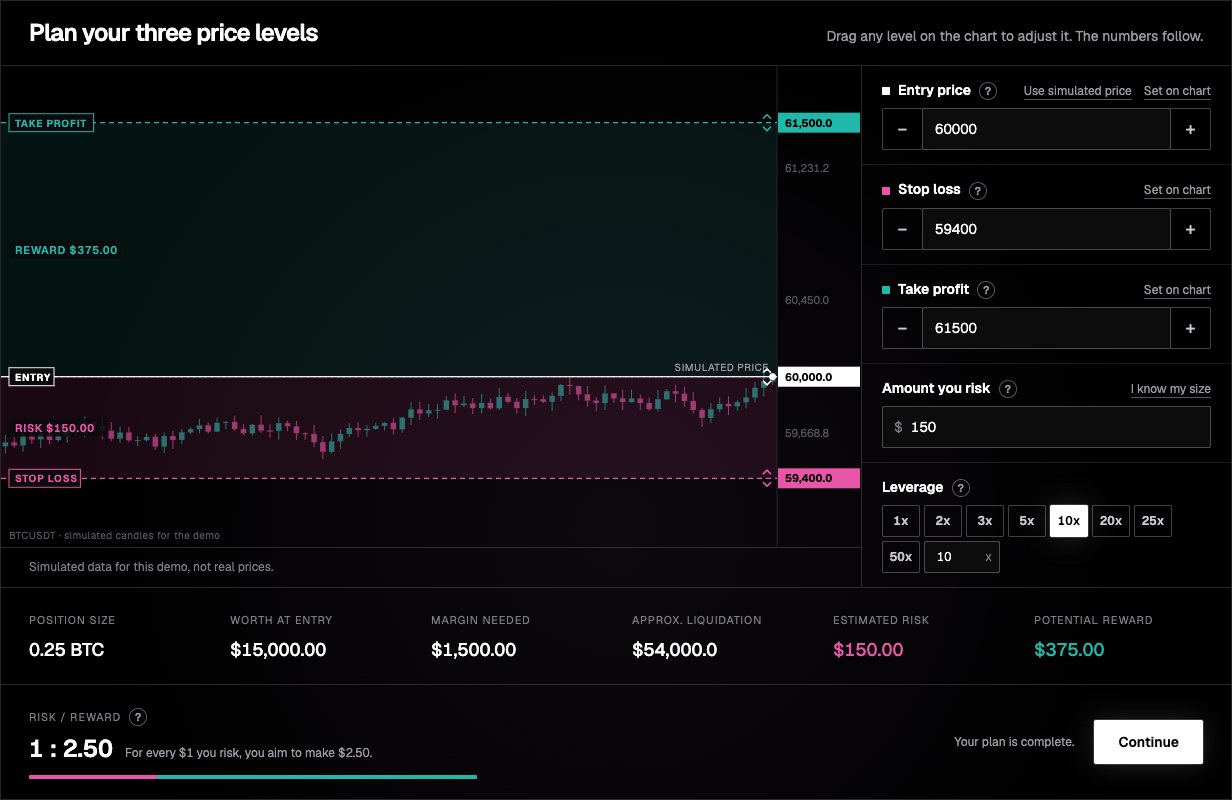Click the RISK $150.00 chart text
The image size is (1232, 800).
(x=55, y=428)
